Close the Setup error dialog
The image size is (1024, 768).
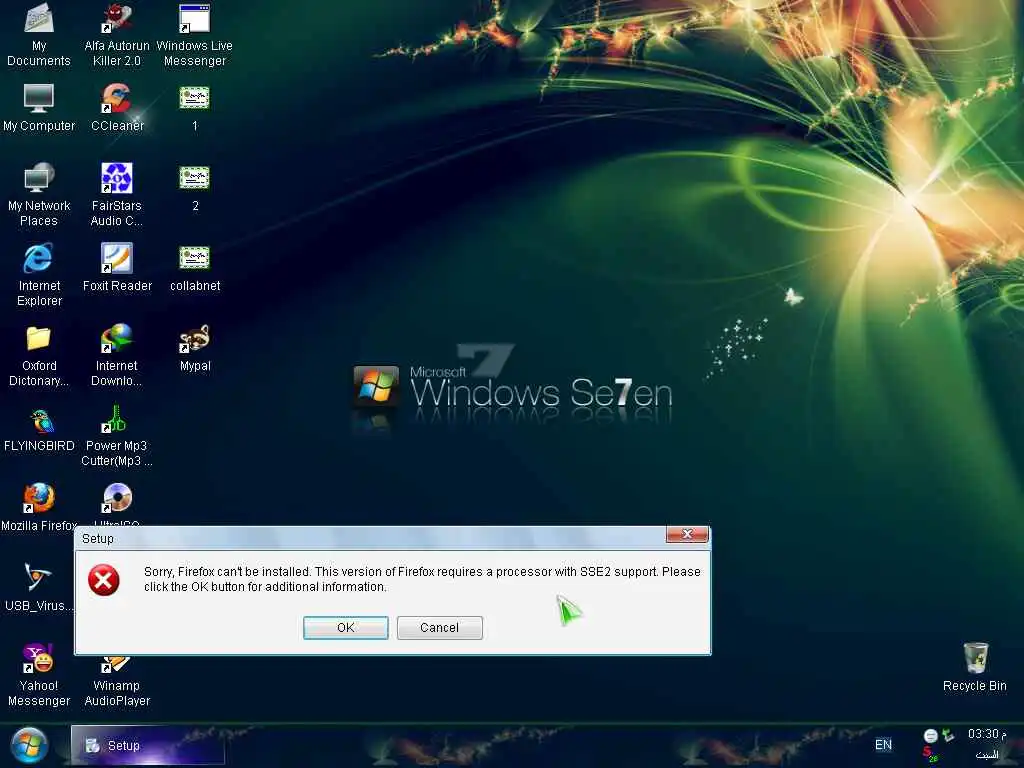coord(687,534)
